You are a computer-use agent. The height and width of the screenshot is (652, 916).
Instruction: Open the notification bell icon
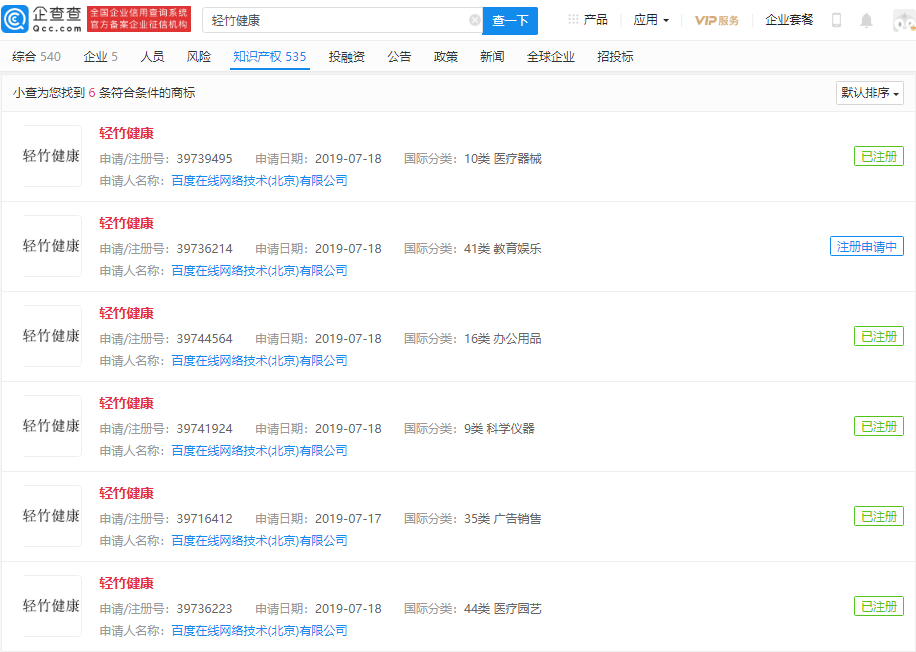tap(868, 19)
